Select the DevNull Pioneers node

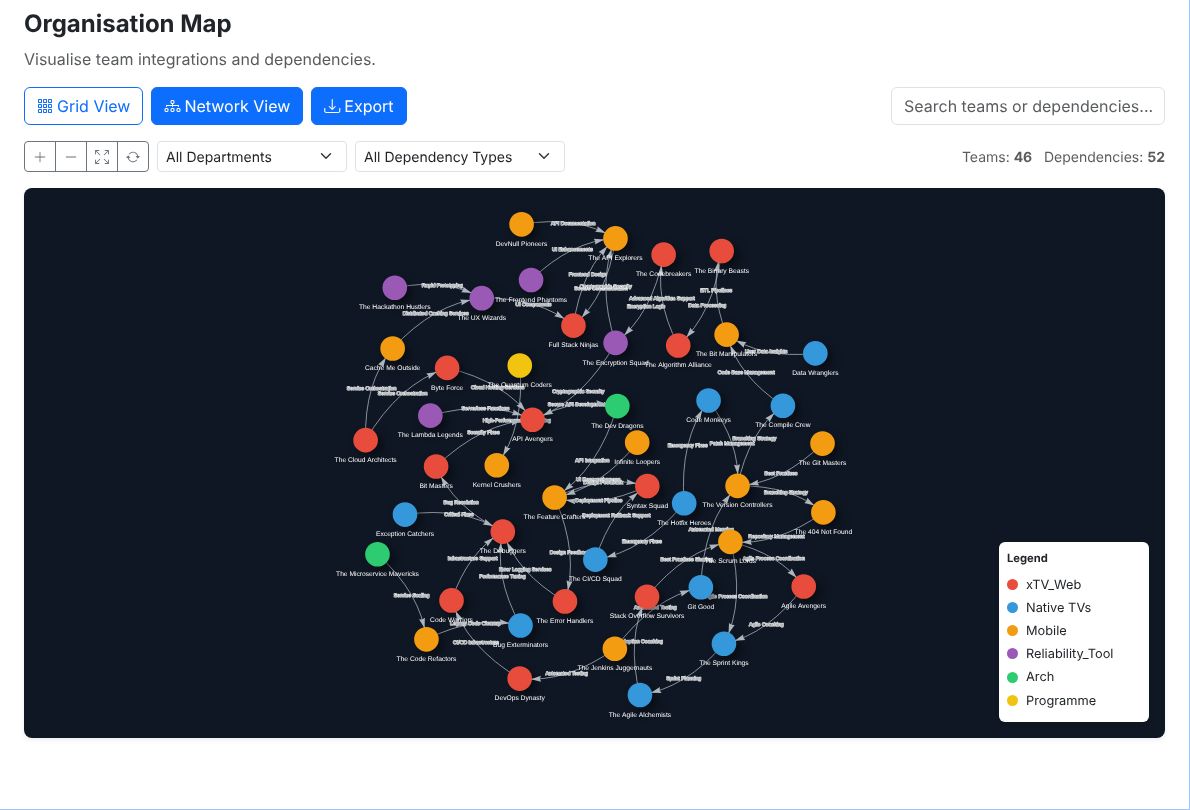coord(521,225)
